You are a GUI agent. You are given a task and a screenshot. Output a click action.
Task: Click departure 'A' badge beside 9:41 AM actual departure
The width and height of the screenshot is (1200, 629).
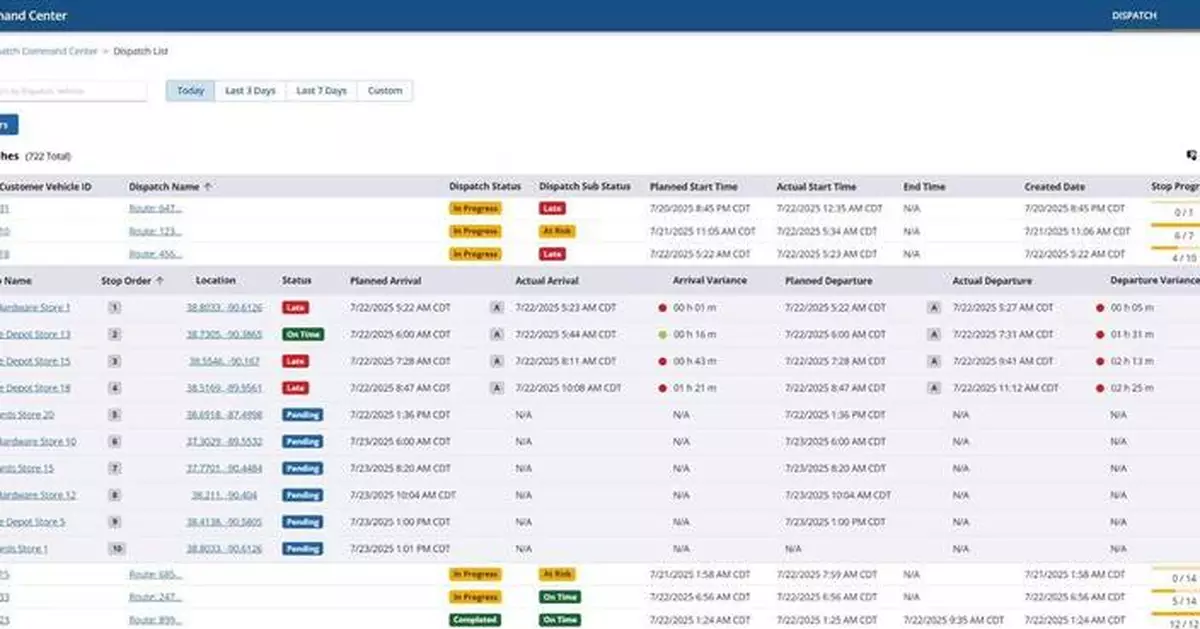pos(934,361)
